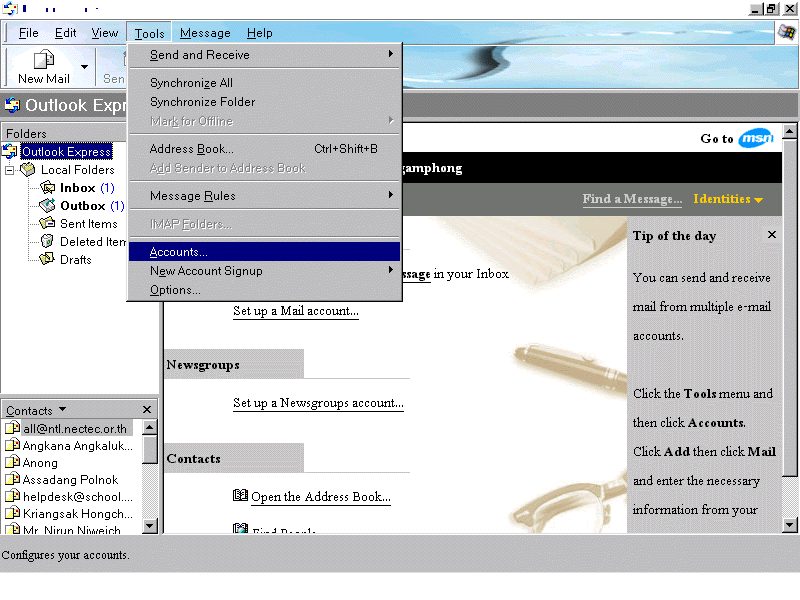Click the Local Folders icon

pyautogui.click(x=28, y=169)
